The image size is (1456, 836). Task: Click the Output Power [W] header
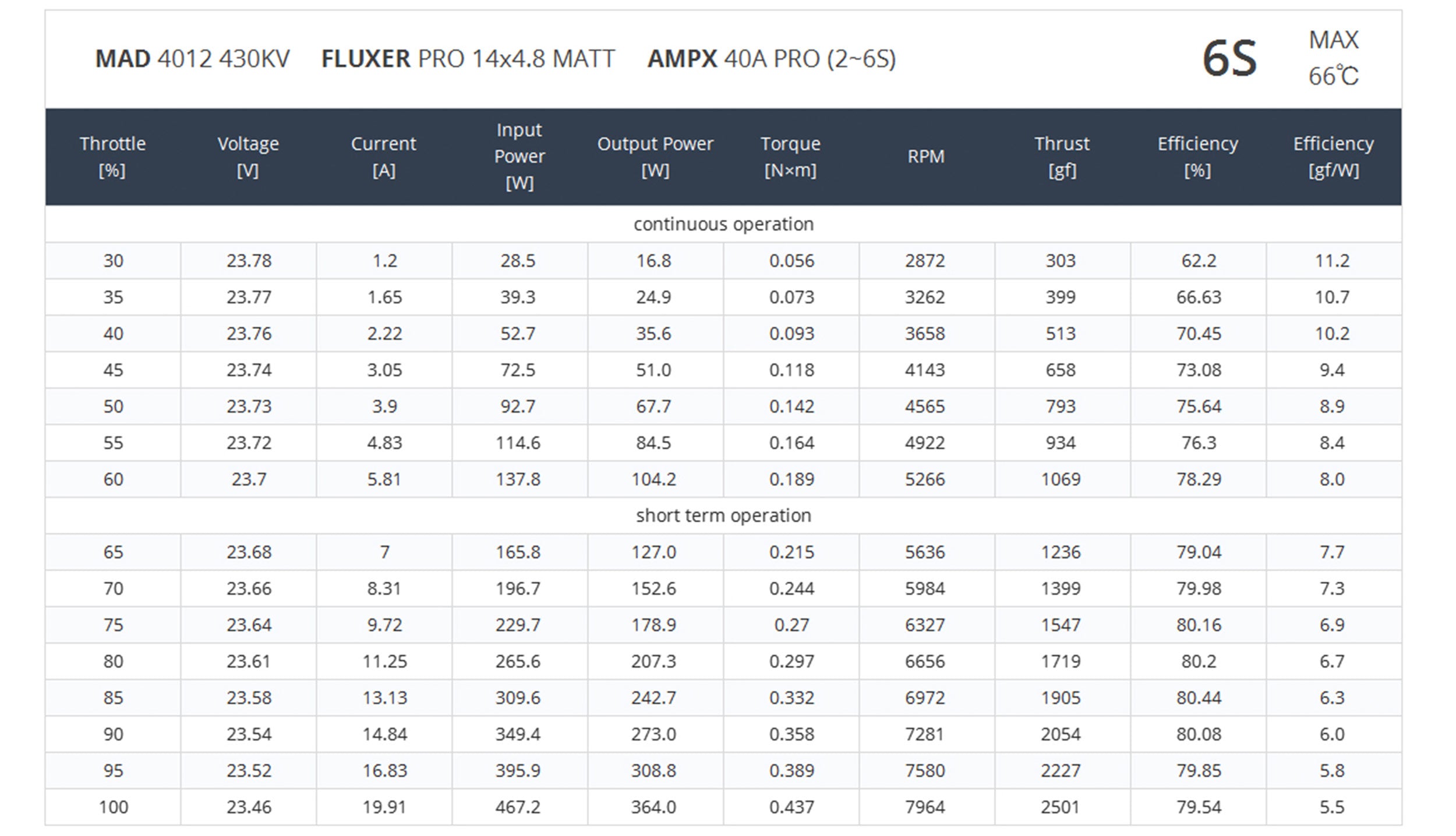[x=655, y=157]
